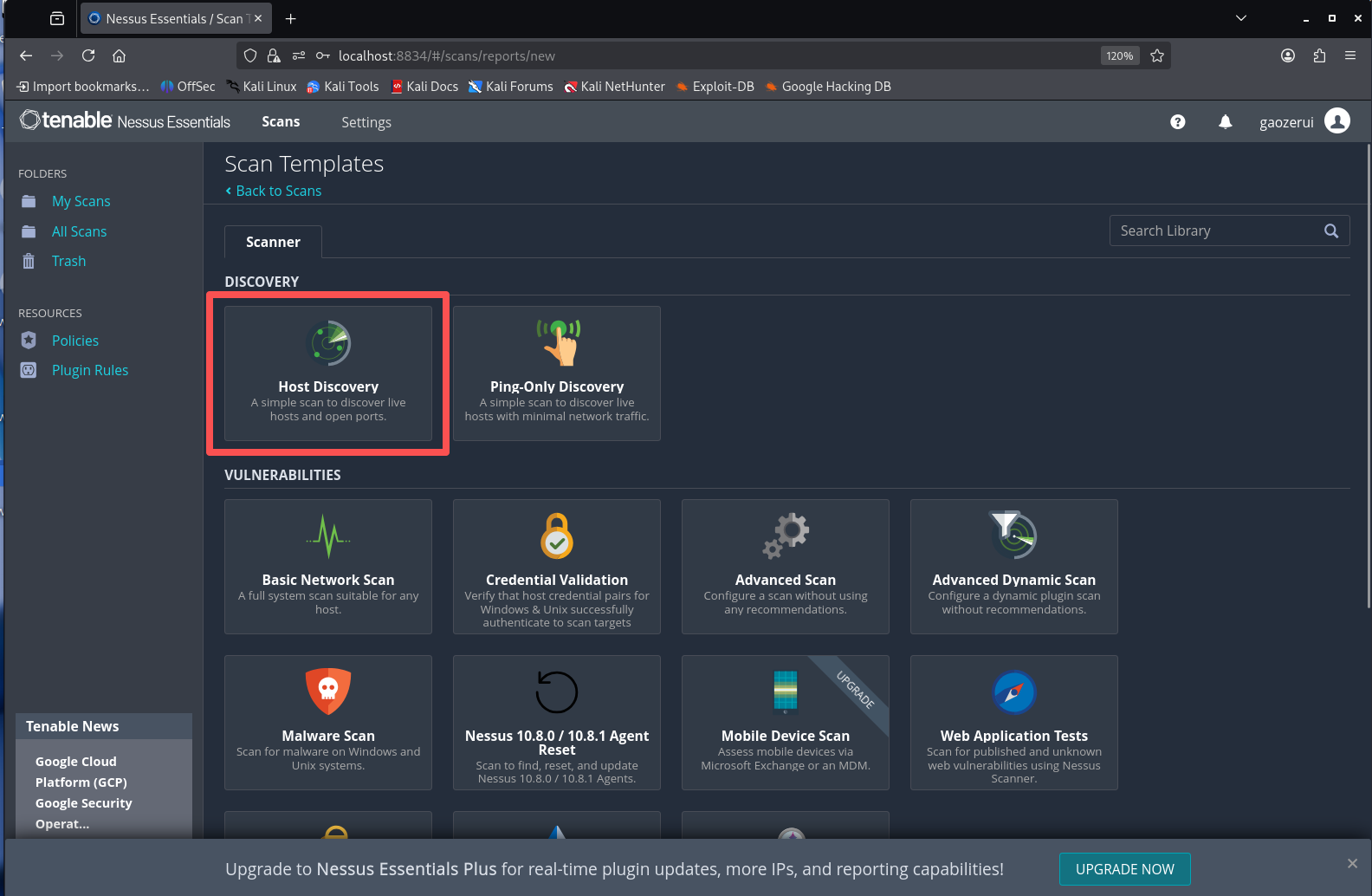The height and width of the screenshot is (896, 1372).
Task: Open the Kali NetHunter bookmark
Action: coord(615,87)
